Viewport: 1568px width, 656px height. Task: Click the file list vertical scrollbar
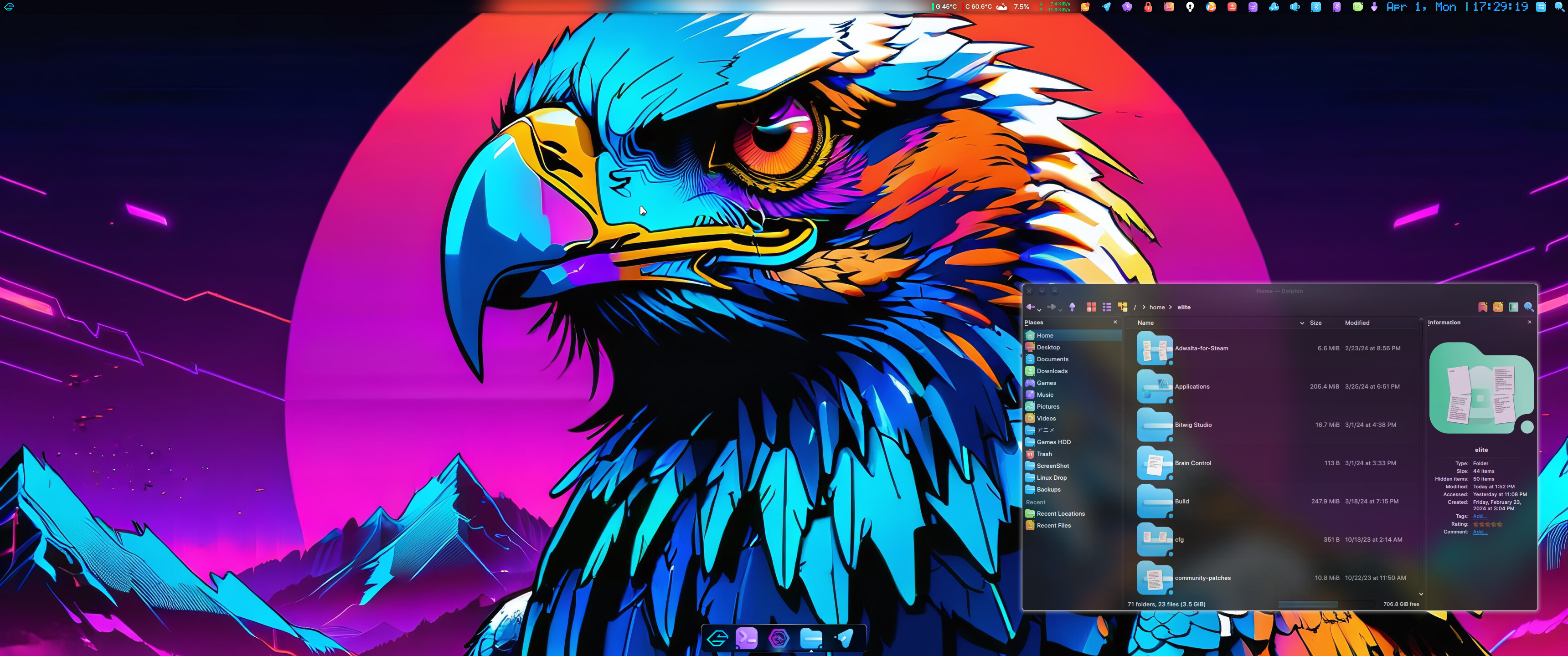tap(1421, 456)
